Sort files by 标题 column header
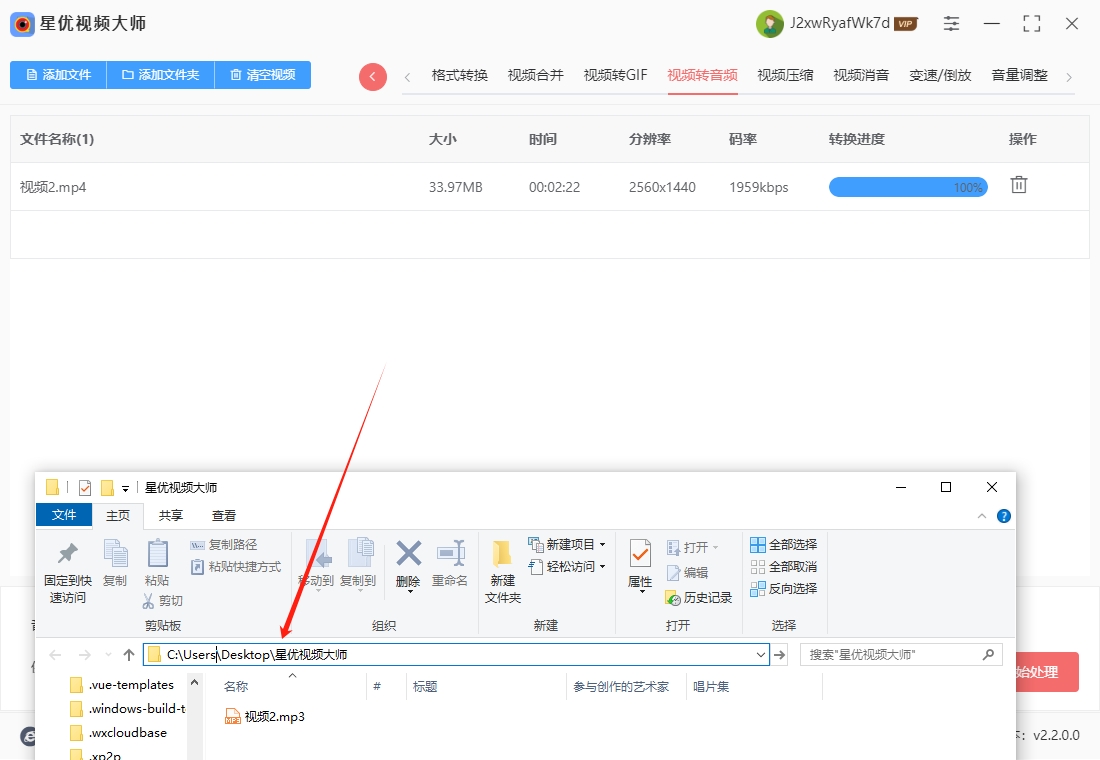 425,686
